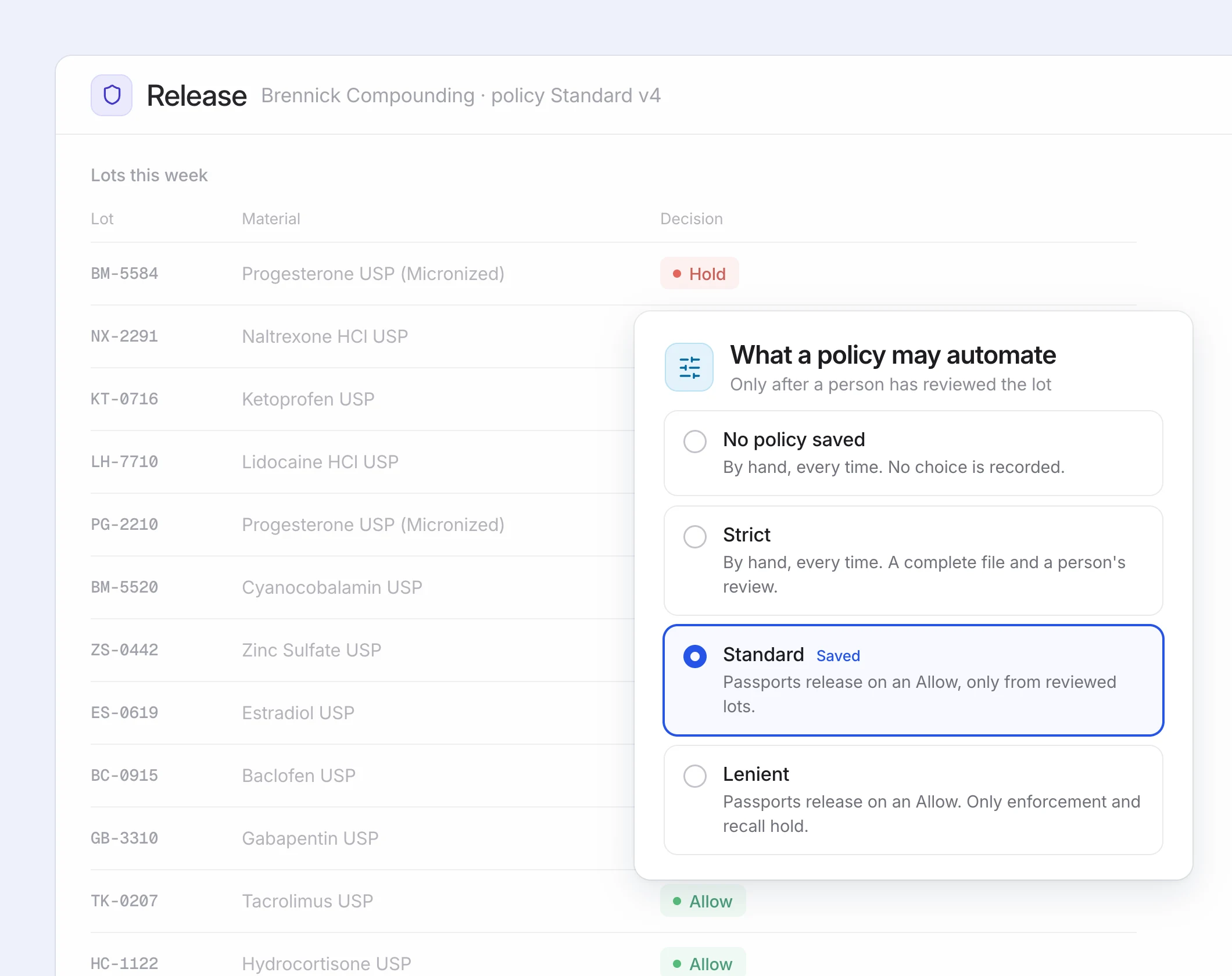Click lot number NX-2291
The image size is (1232, 976).
tap(125, 336)
